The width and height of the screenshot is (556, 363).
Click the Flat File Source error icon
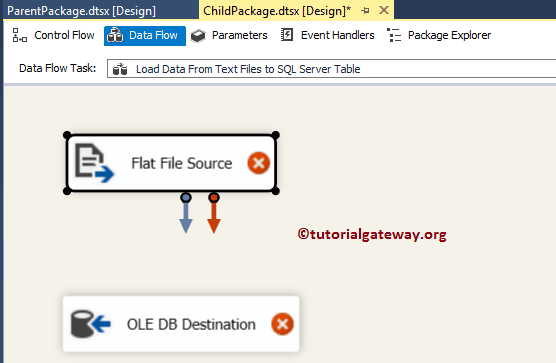point(258,163)
